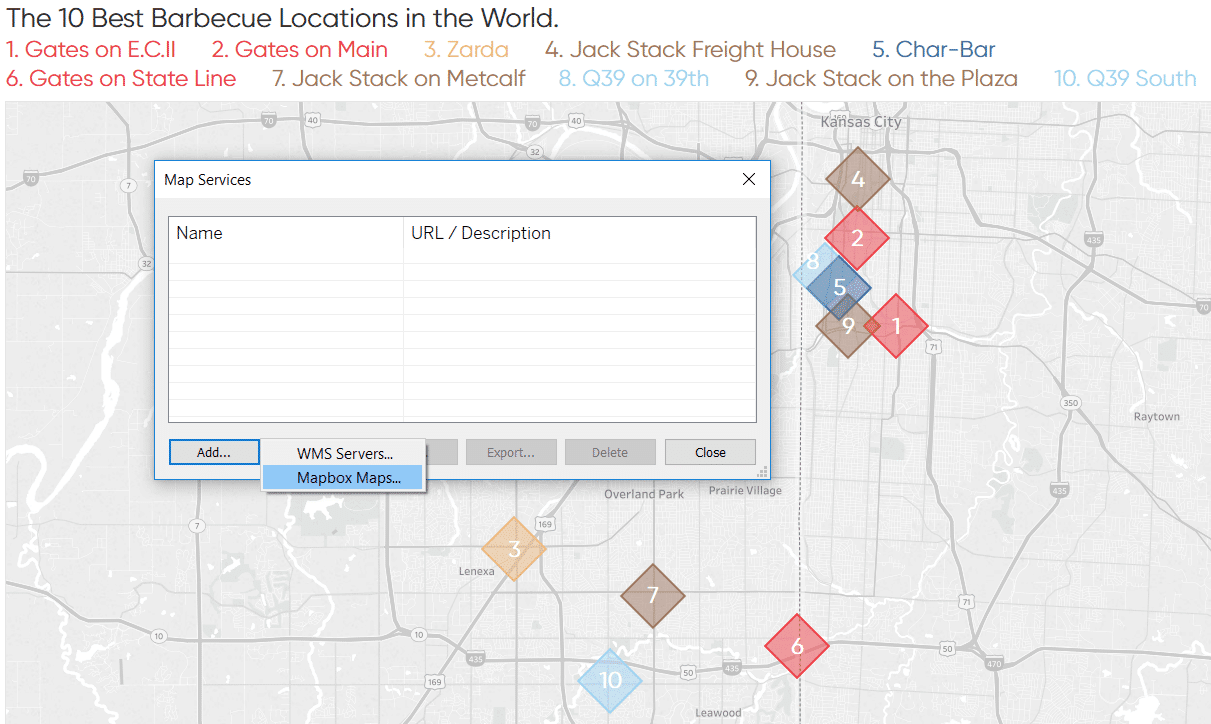This screenshot has width=1211, height=724.
Task: Select Gates on Main in the legend
Action: tap(300, 49)
